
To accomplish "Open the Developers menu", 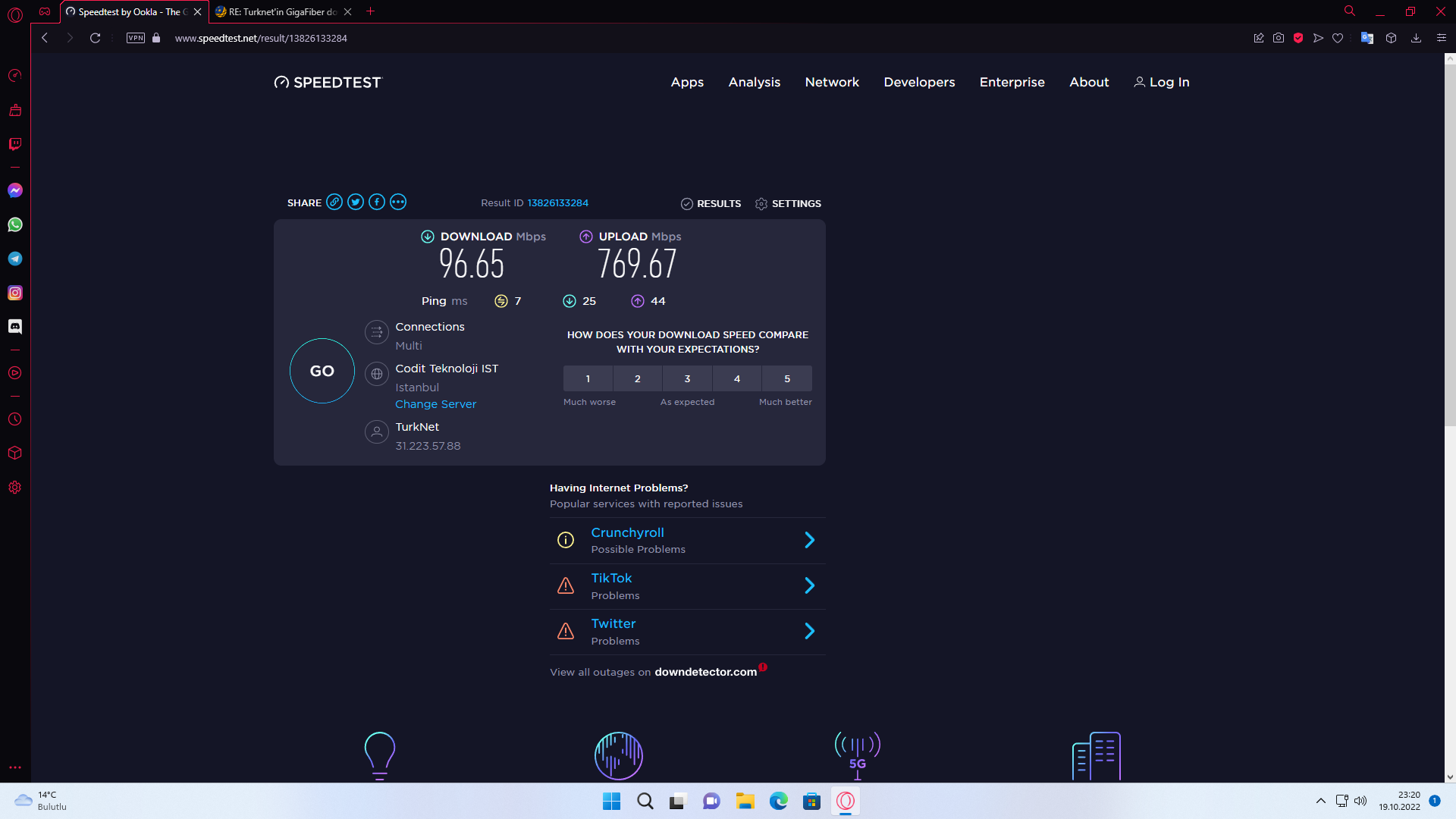I will coord(919,82).
